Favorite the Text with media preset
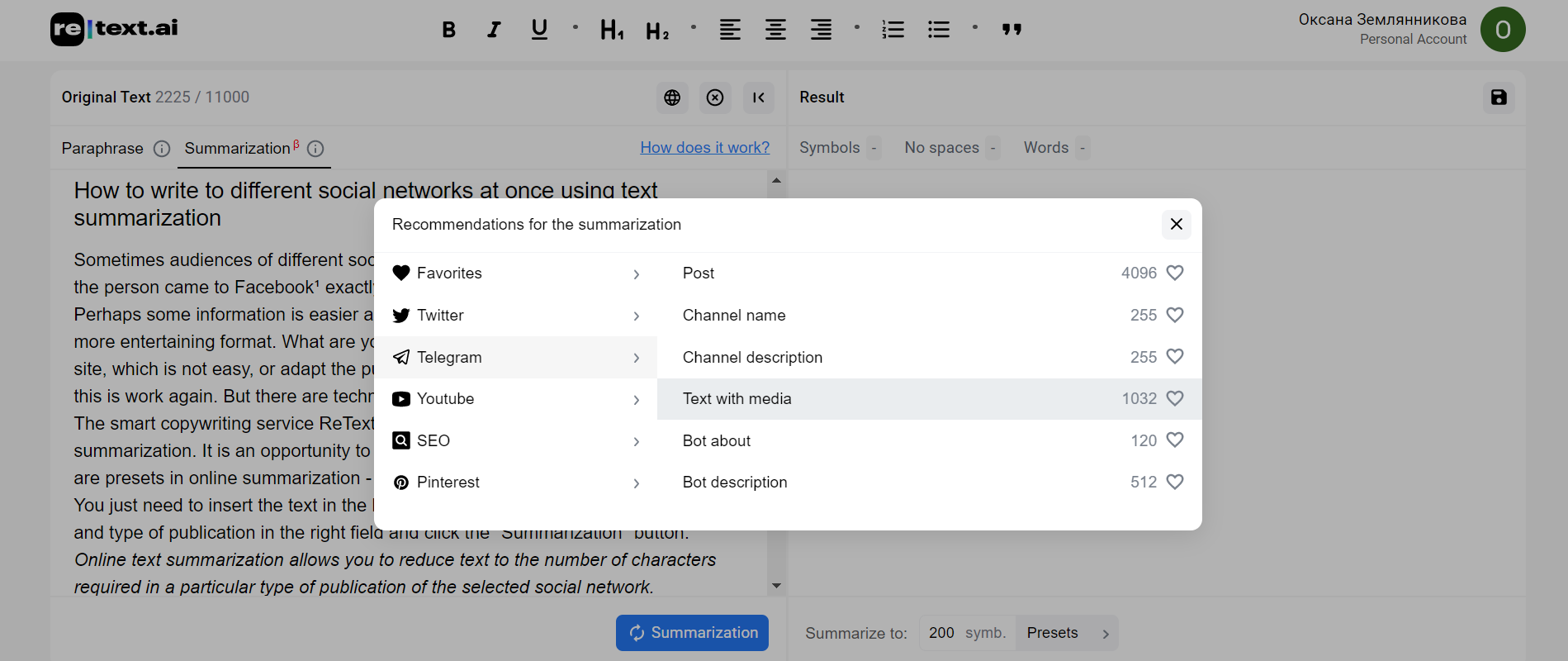Viewport: 1568px width, 661px height. tap(1175, 398)
